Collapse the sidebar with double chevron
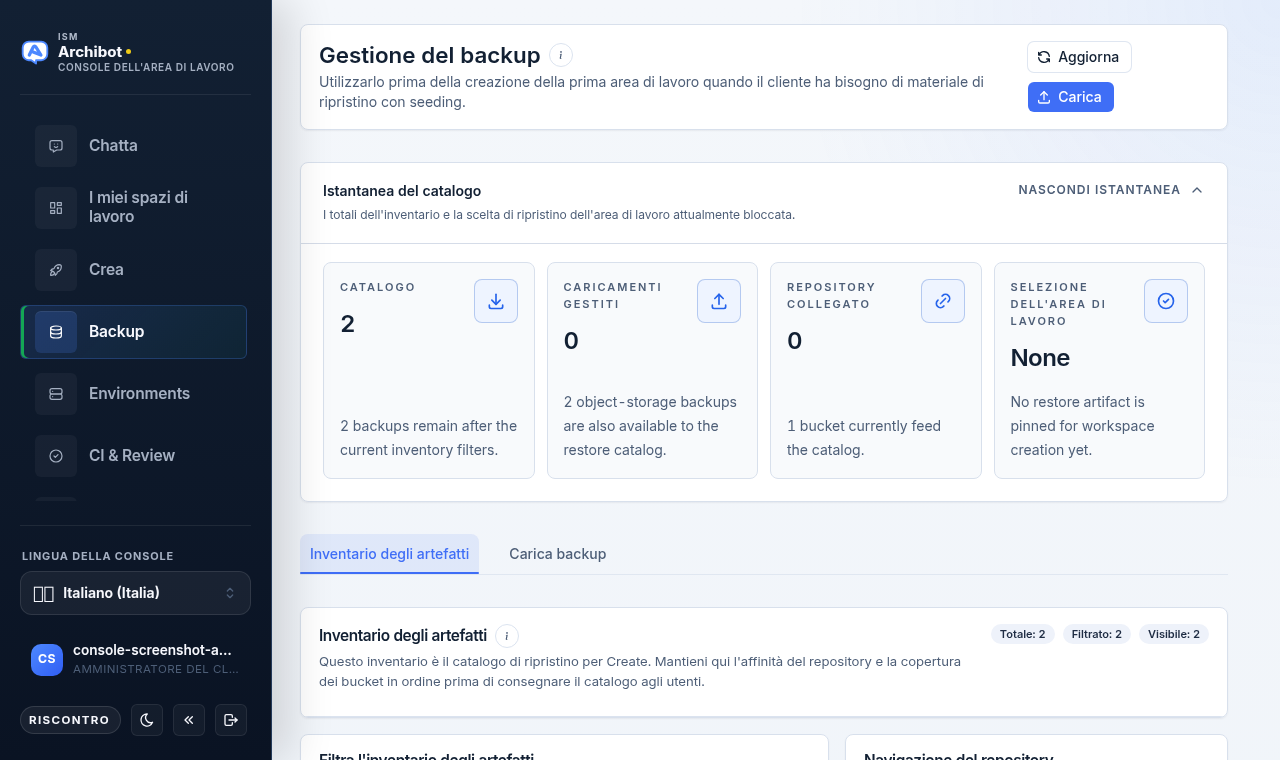Screen dimensions: 1280x760 coord(189,720)
